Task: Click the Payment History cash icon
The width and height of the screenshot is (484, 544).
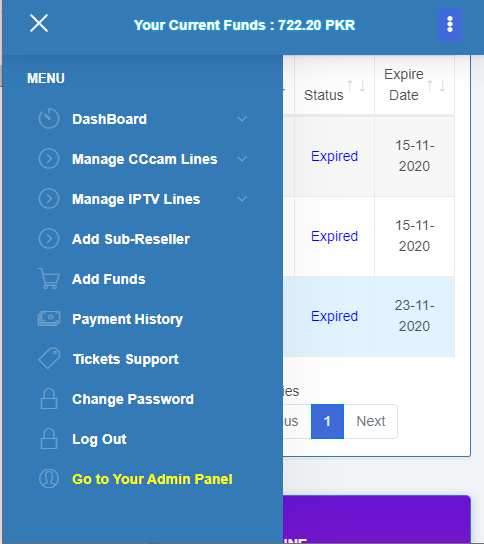Action: point(49,318)
